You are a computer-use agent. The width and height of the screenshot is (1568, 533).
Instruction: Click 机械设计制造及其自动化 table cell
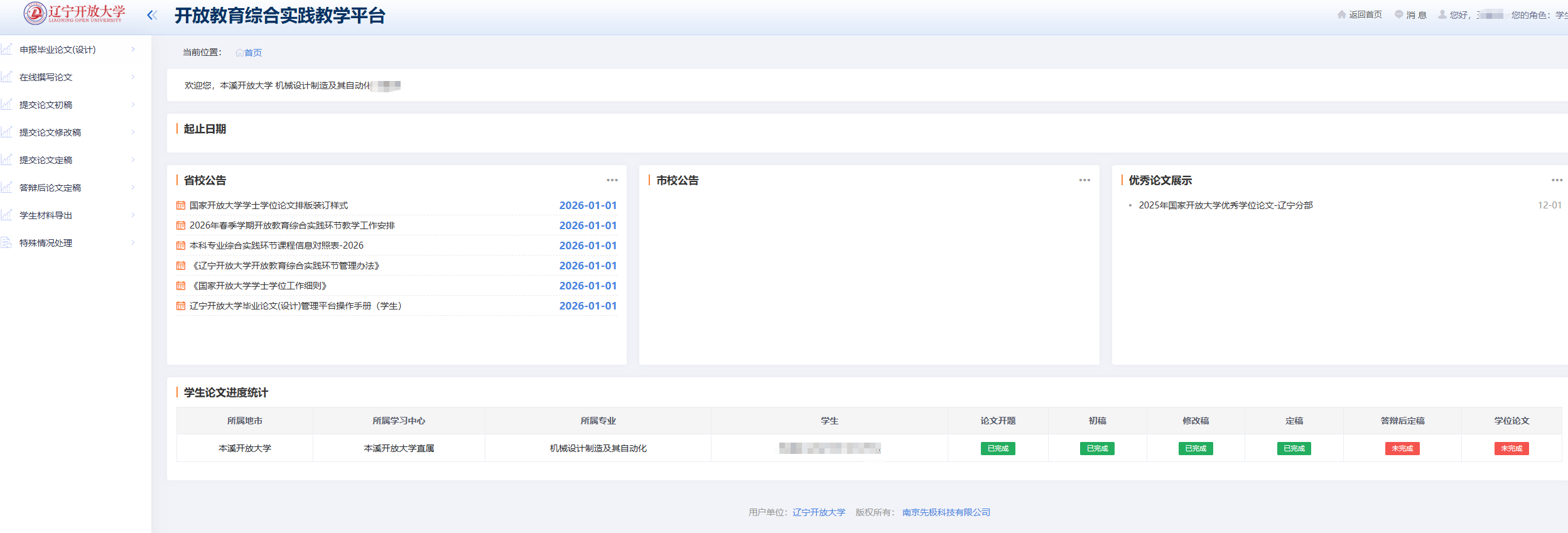(x=598, y=448)
